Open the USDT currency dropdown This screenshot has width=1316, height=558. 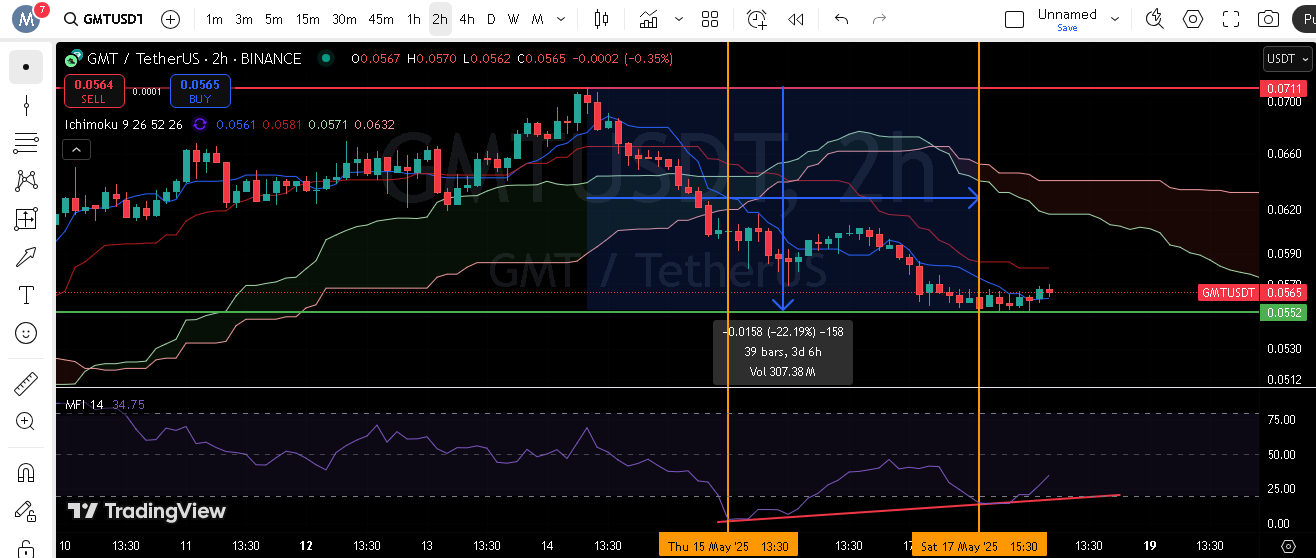(1286, 59)
